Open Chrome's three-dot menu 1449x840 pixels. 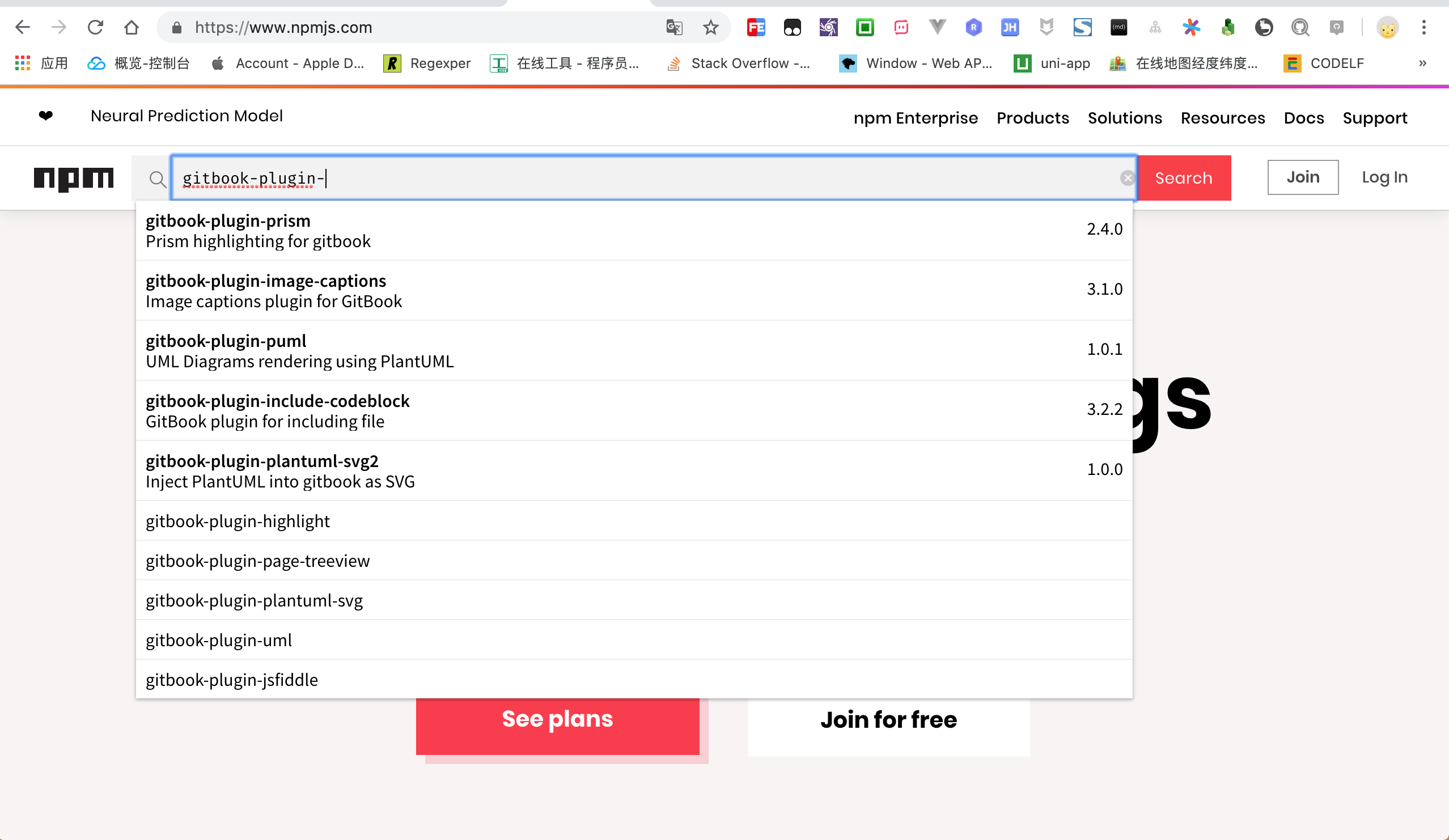pos(1424,27)
